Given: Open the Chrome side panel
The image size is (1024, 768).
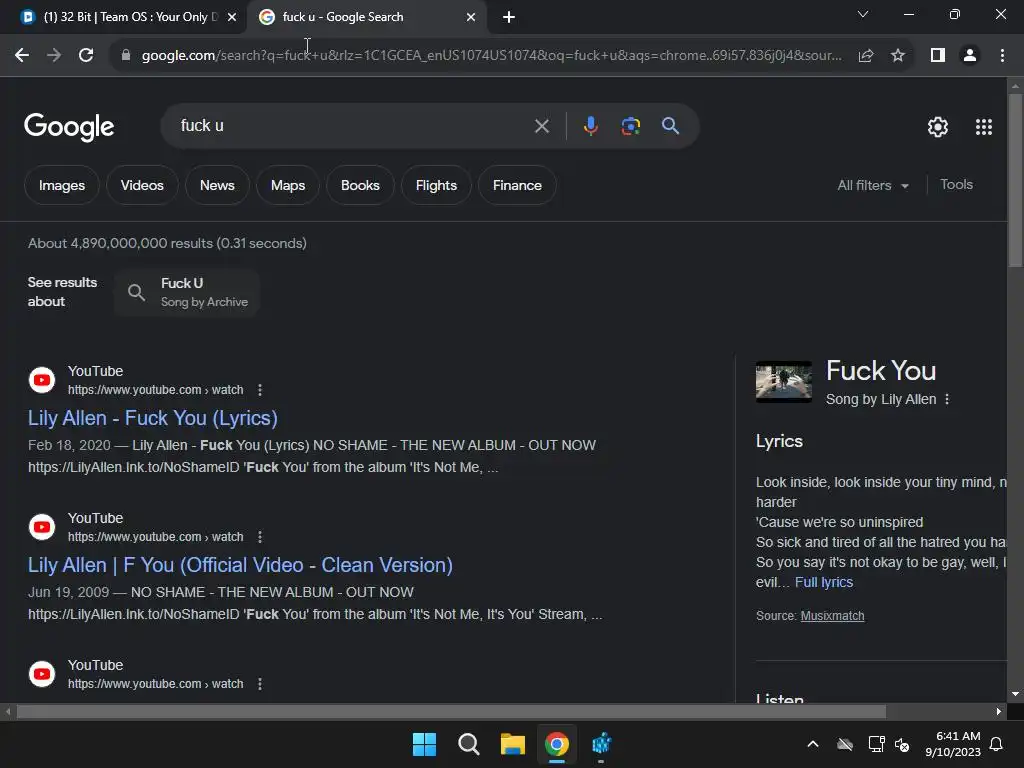Looking at the screenshot, I should tap(938, 56).
